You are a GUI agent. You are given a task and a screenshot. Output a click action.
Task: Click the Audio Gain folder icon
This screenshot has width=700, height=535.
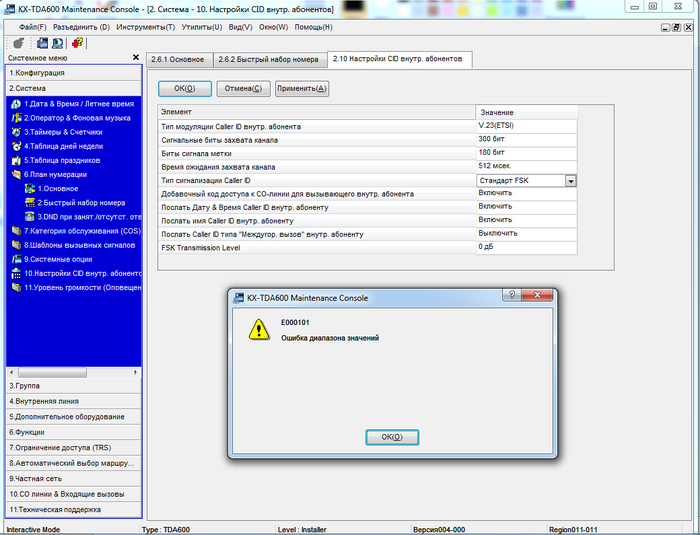point(16,288)
